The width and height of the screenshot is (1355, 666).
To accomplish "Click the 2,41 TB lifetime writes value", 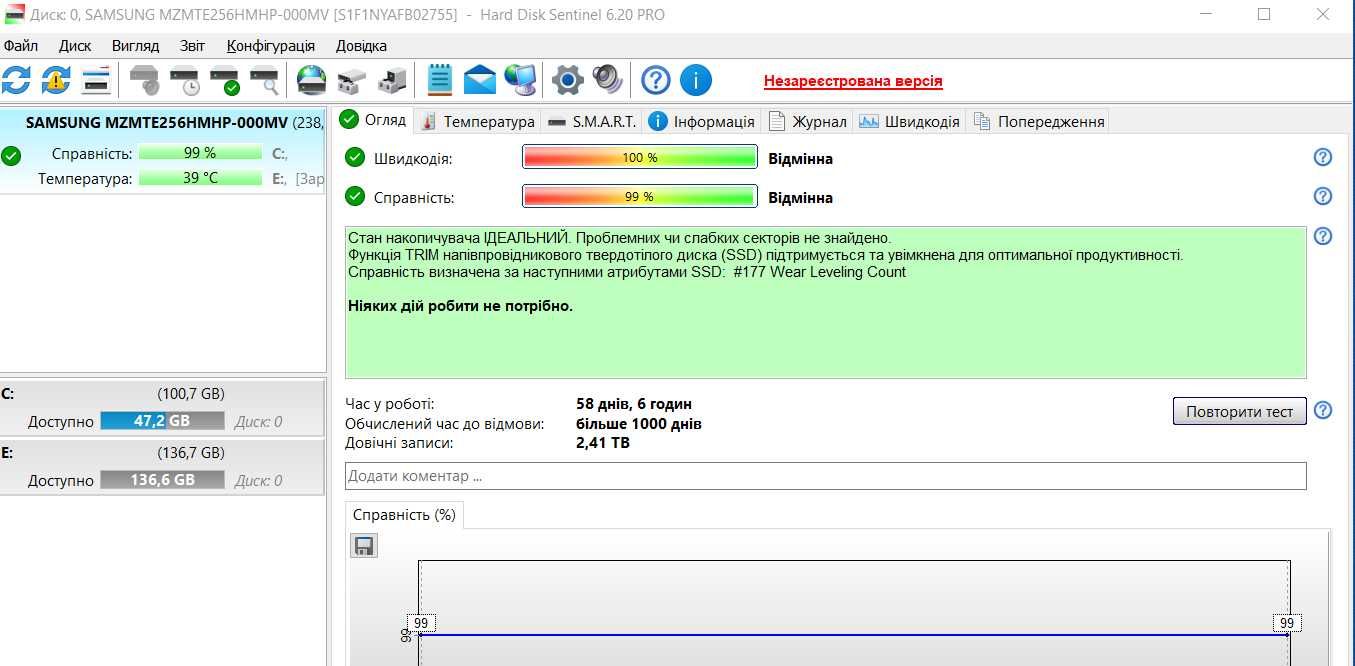I will [603, 442].
